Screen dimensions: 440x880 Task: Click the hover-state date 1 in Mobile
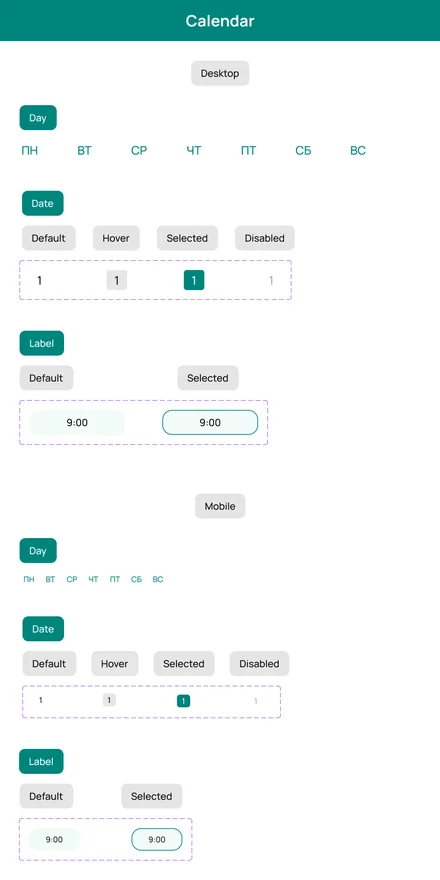coord(109,700)
